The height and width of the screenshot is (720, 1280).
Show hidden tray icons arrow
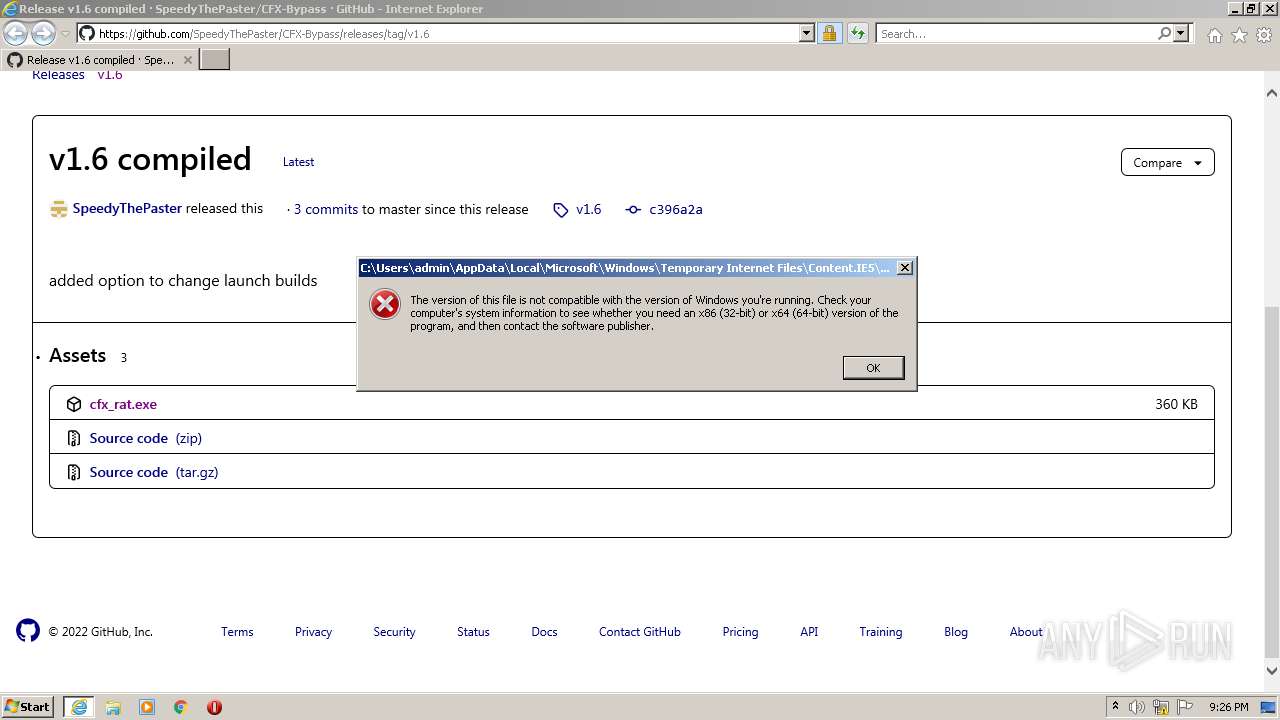coord(1115,707)
